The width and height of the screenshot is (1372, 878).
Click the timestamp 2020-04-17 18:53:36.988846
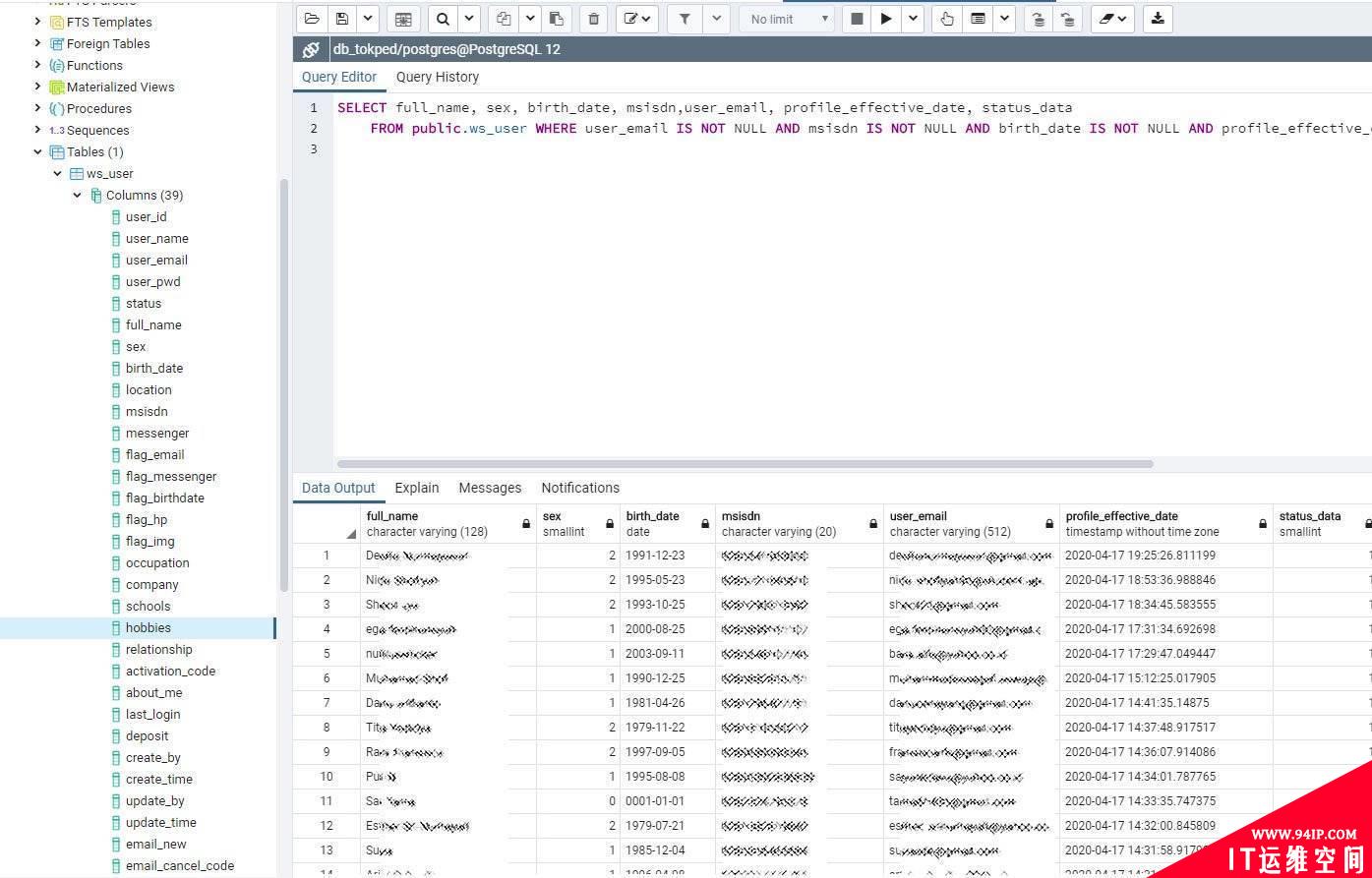(1166, 580)
